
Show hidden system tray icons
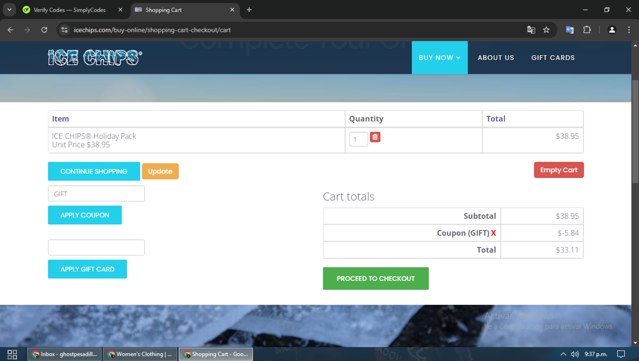(x=563, y=354)
